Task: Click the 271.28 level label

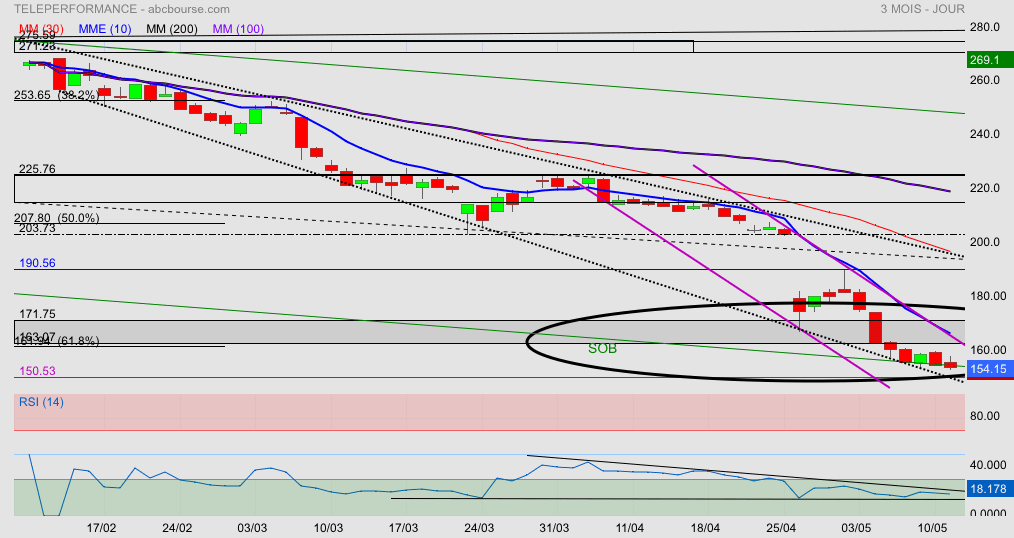Action: tap(38, 47)
